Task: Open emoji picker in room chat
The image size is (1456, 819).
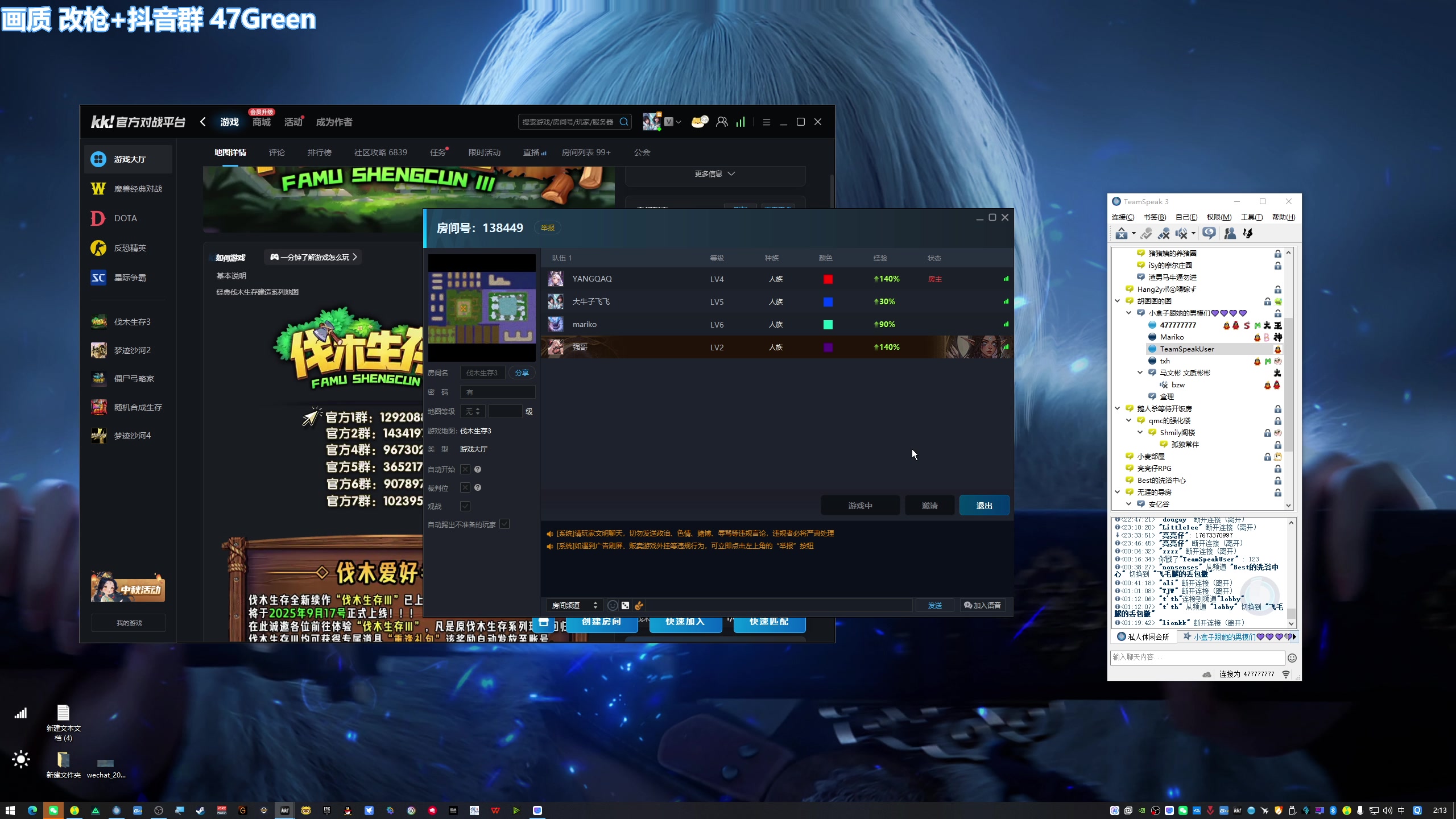Action: click(x=613, y=606)
